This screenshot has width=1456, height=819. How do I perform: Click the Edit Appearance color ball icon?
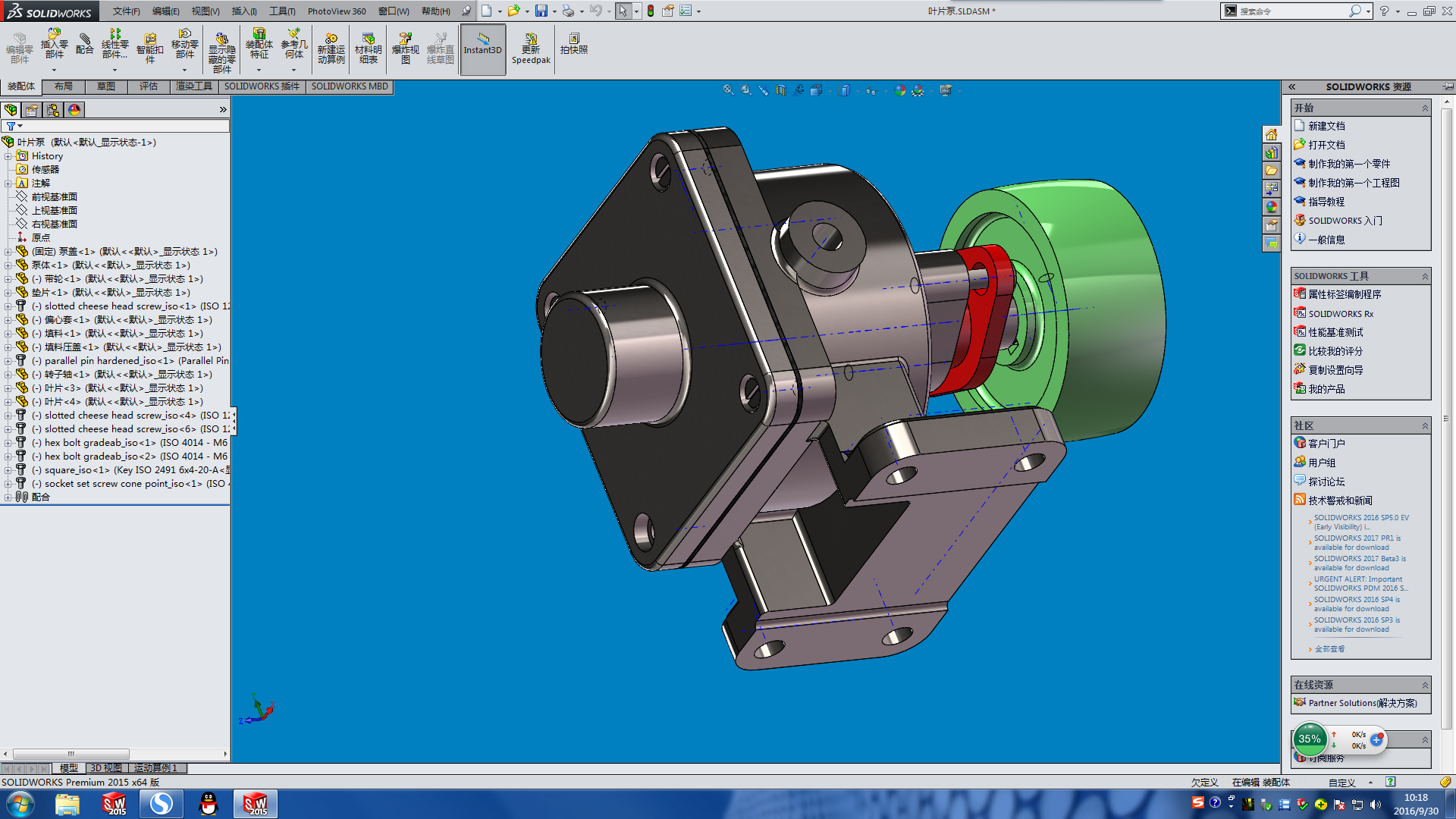(899, 90)
